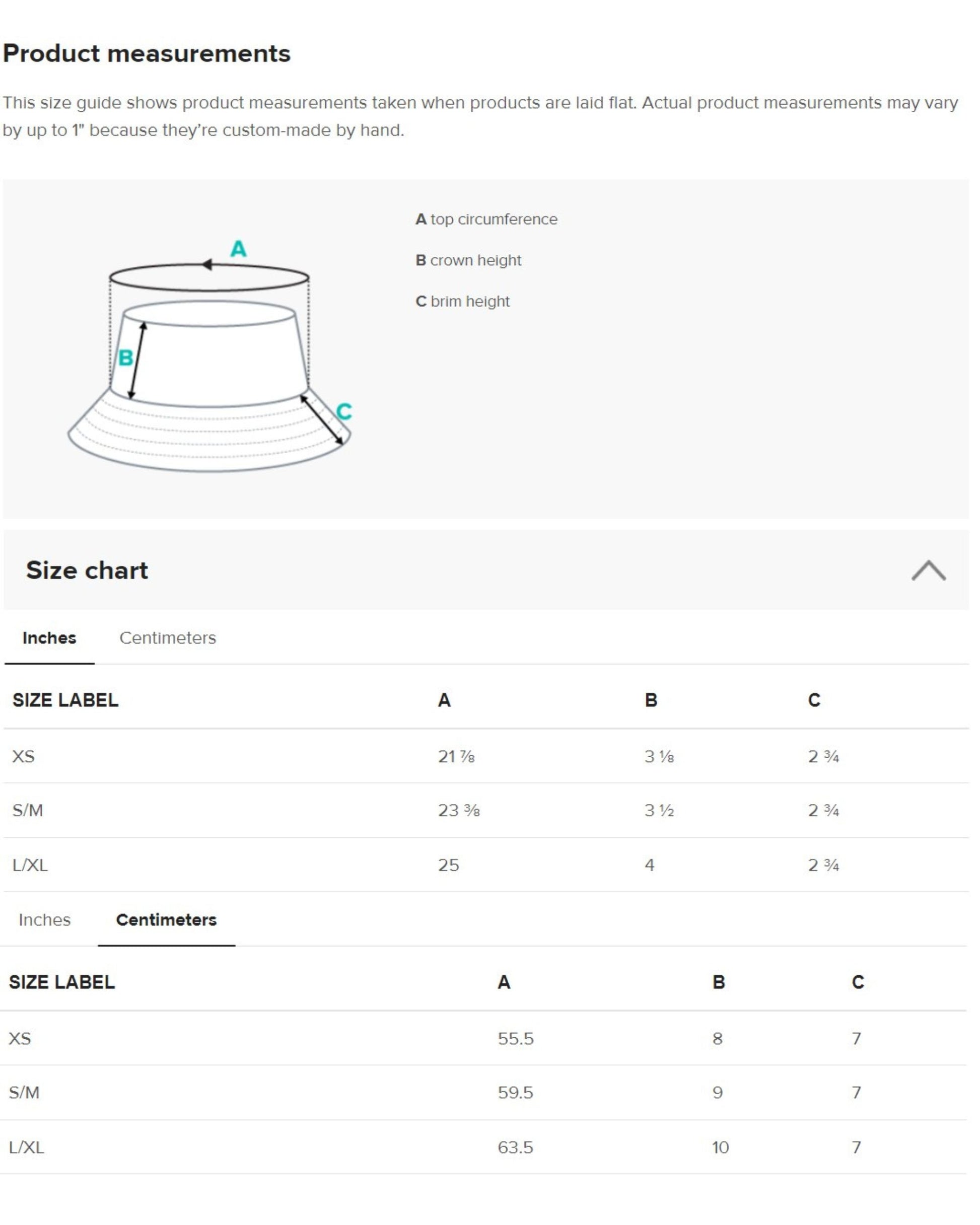980x1225 pixels.
Task: Collapse the Size chart with the chevron
Action: pos(928,570)
